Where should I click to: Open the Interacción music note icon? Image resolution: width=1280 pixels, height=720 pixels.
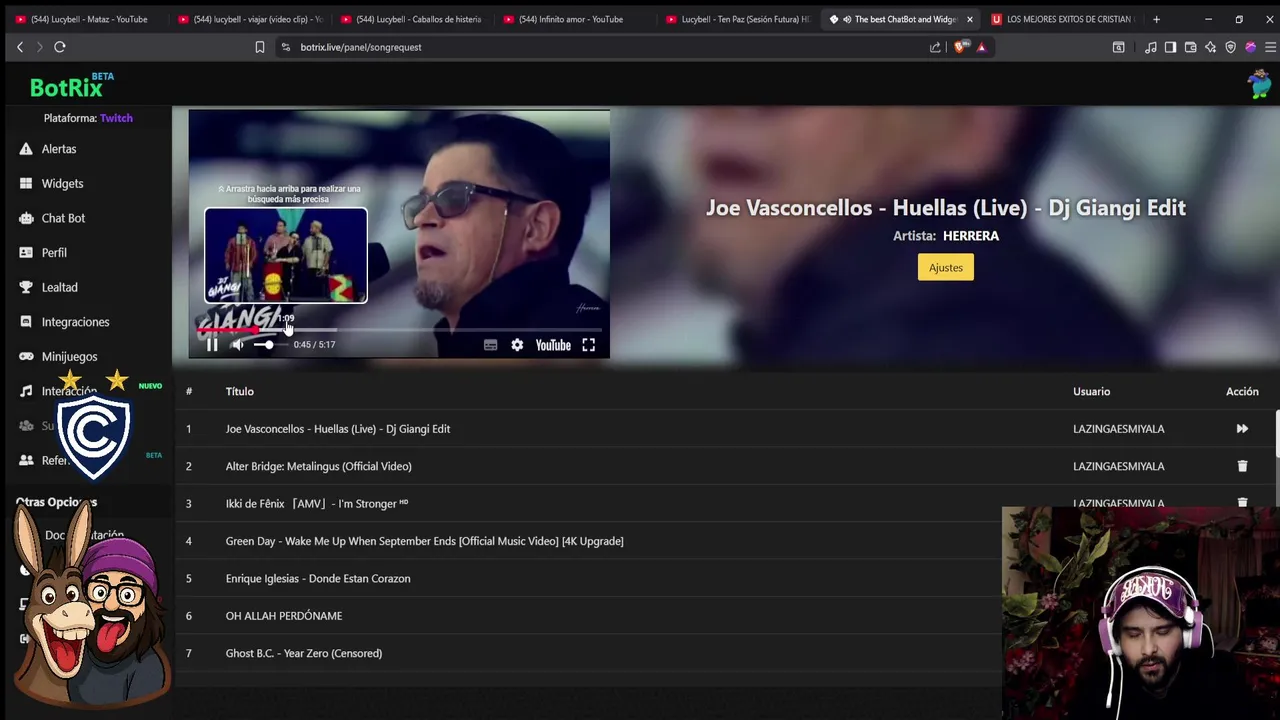(26, 391)
